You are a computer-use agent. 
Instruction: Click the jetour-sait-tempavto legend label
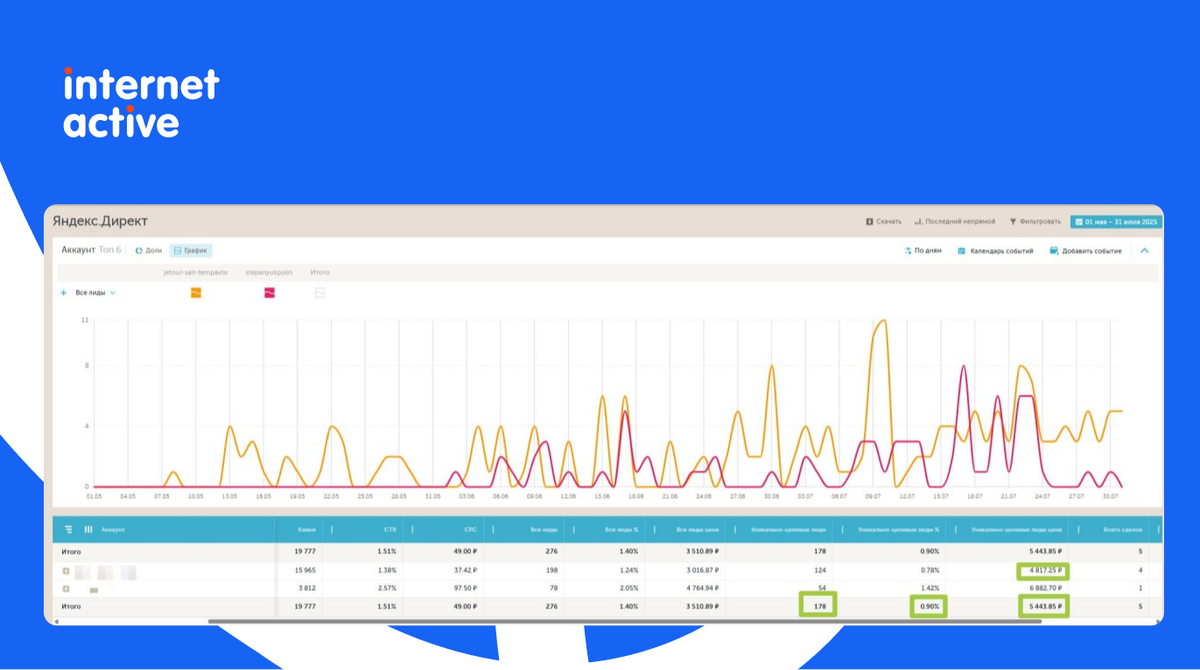coord(196,272)
